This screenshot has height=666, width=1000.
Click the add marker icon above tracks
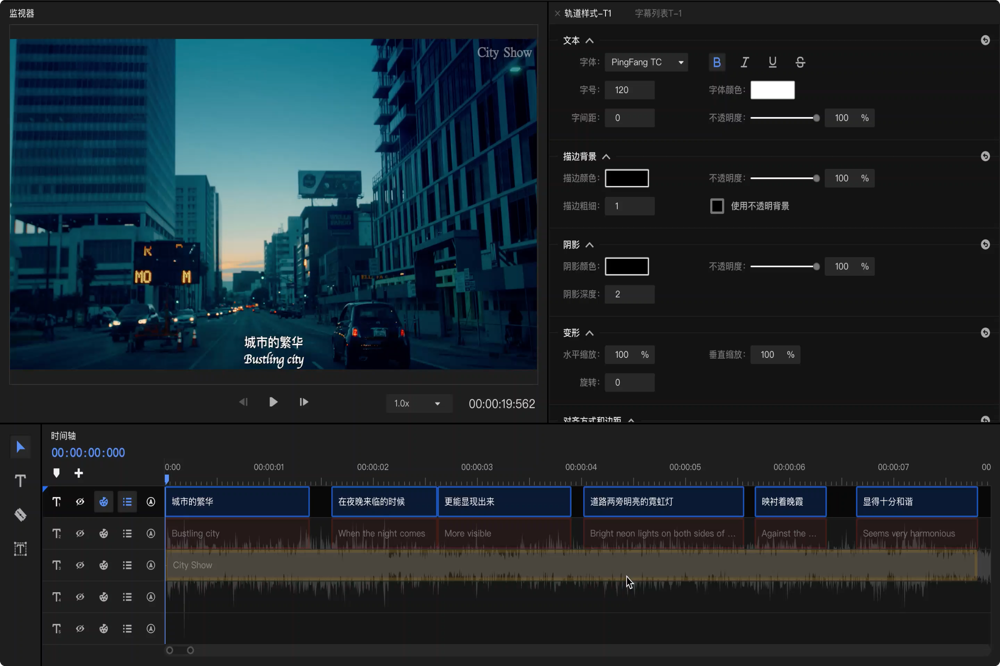tap(57, 473)
